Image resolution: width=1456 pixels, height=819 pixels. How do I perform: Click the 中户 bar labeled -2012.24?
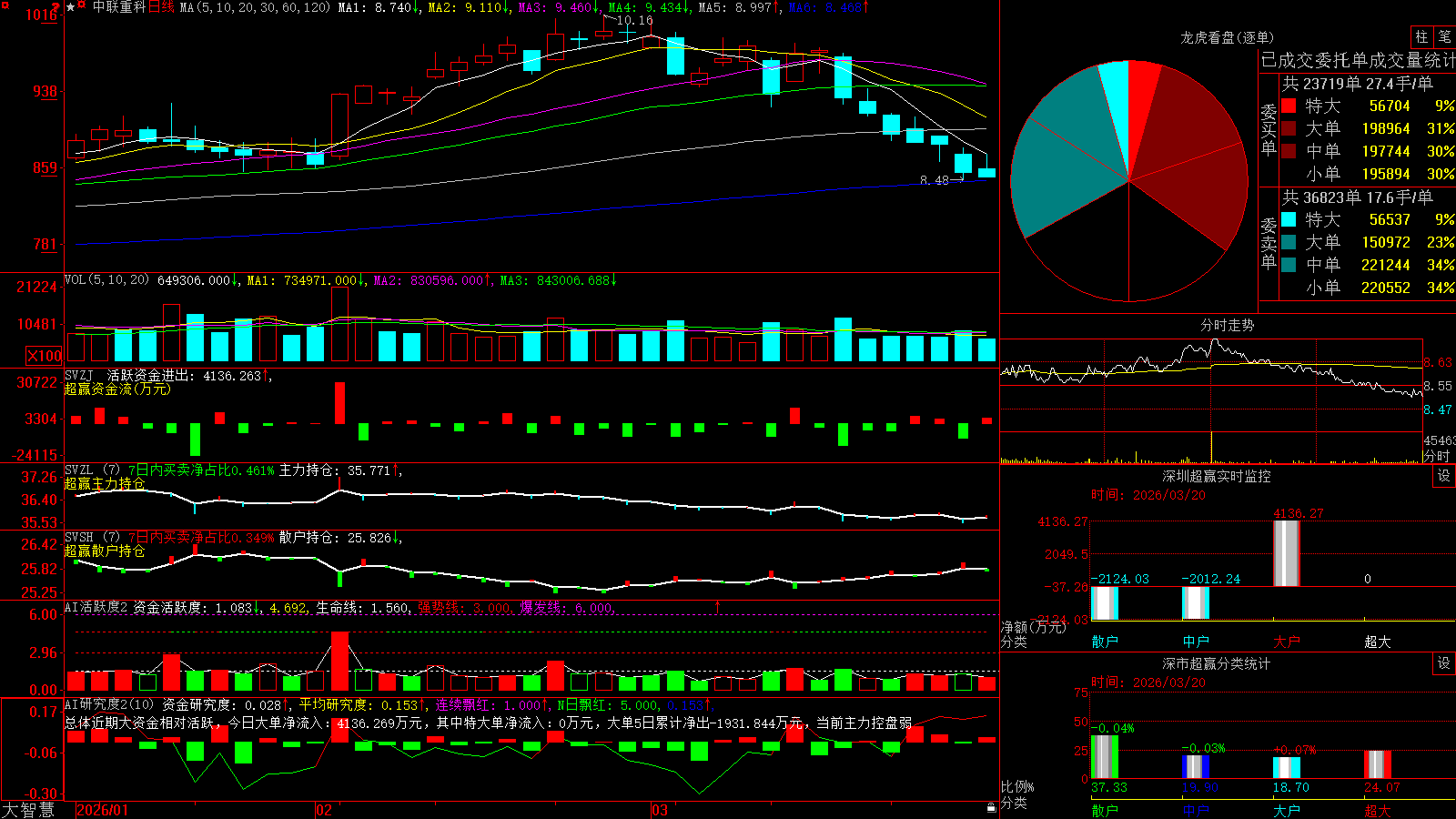click(1195, 603)
